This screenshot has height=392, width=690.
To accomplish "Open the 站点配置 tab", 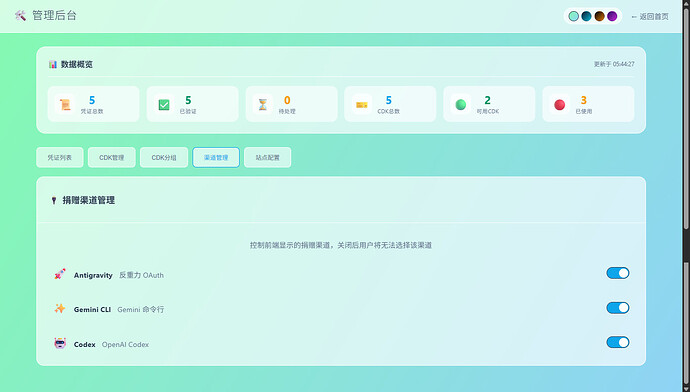I will [x=268, y=158].
